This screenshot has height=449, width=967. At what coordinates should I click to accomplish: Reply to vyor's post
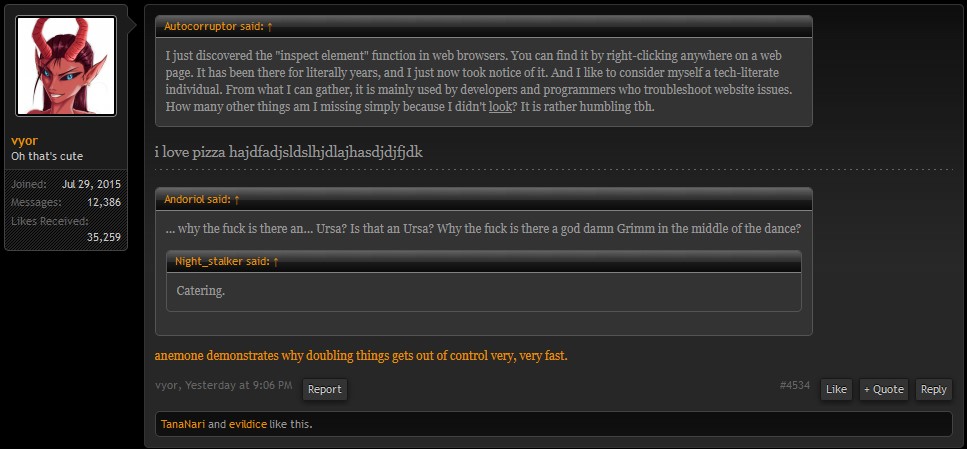point(934,389)
